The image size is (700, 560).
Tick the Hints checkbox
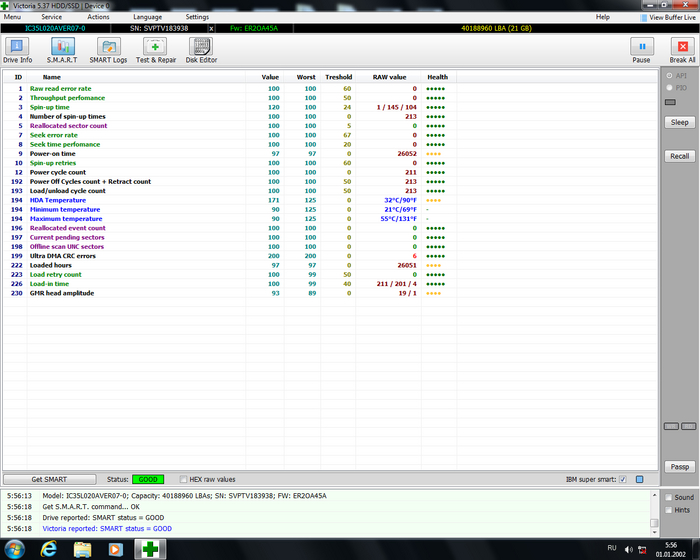coord(669,510)
